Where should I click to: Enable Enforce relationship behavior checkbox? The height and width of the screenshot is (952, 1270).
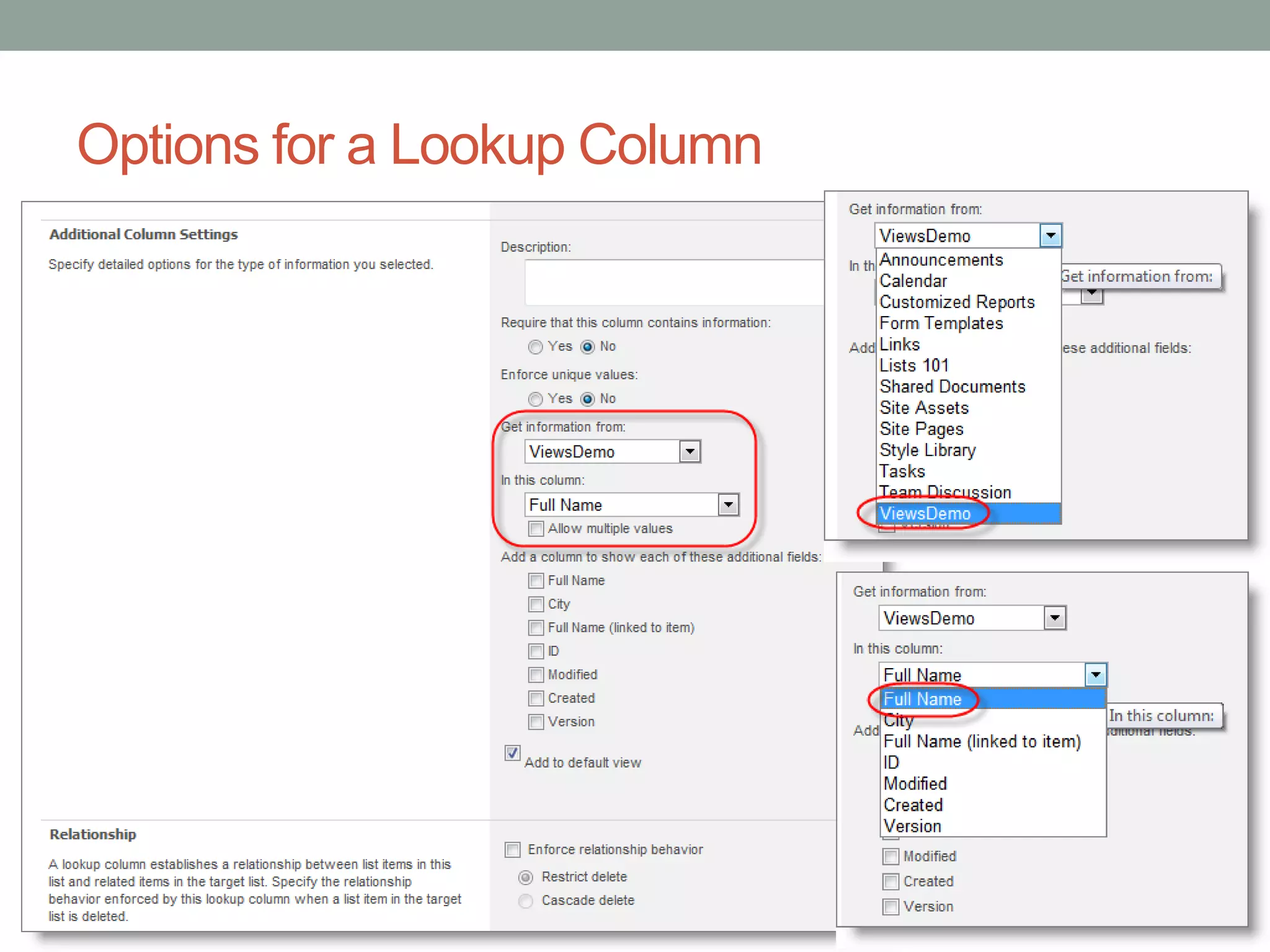[x=512, y=850]
